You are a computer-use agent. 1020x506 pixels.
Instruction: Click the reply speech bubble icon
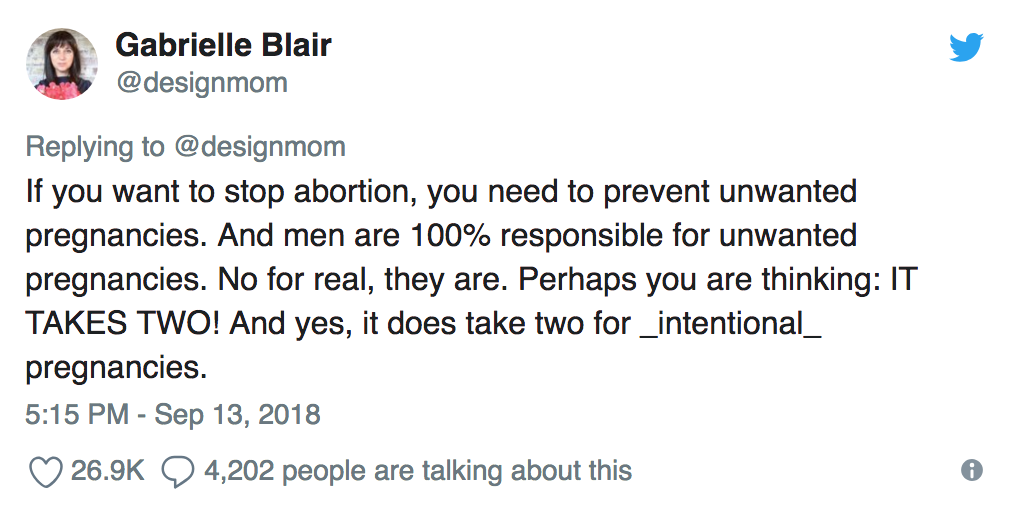[x=177, y=472]
